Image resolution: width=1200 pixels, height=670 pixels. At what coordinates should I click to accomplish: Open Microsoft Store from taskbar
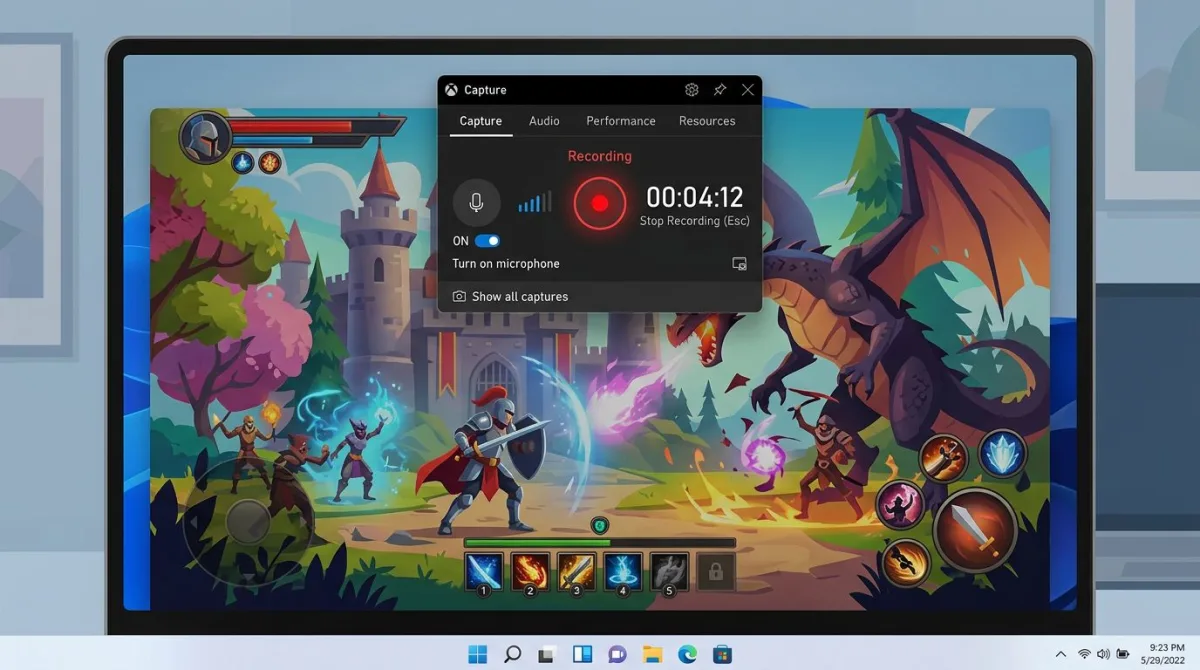tap(722, 654)
